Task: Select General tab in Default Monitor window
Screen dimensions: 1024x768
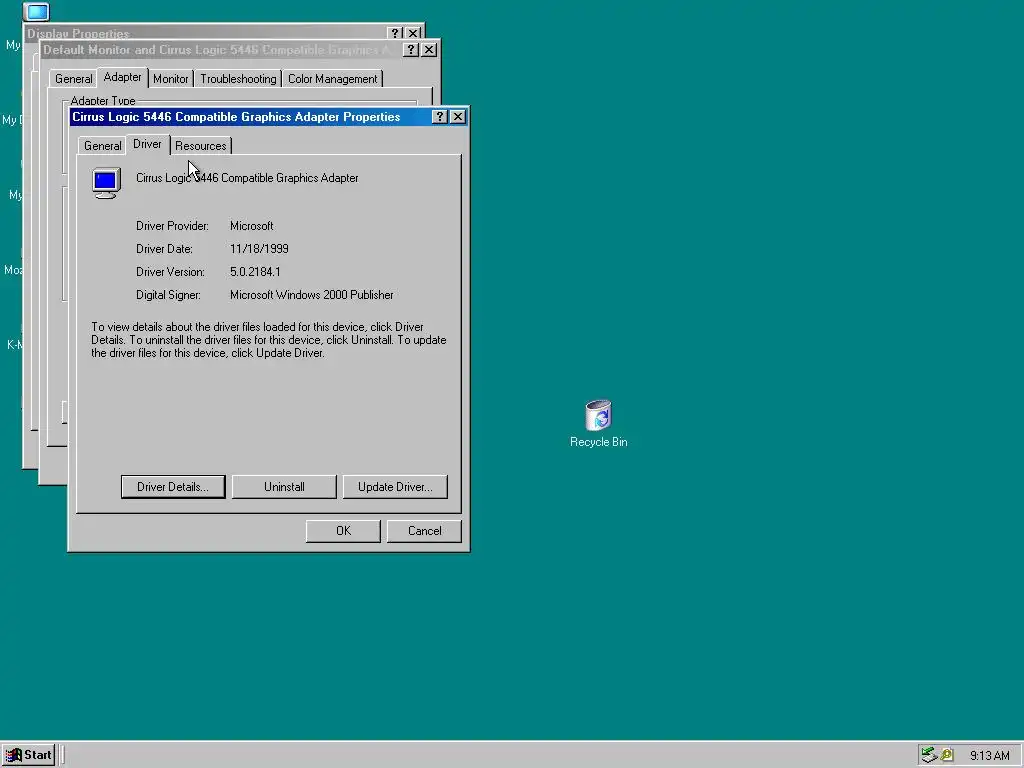Action: click(x=73, y=79)
